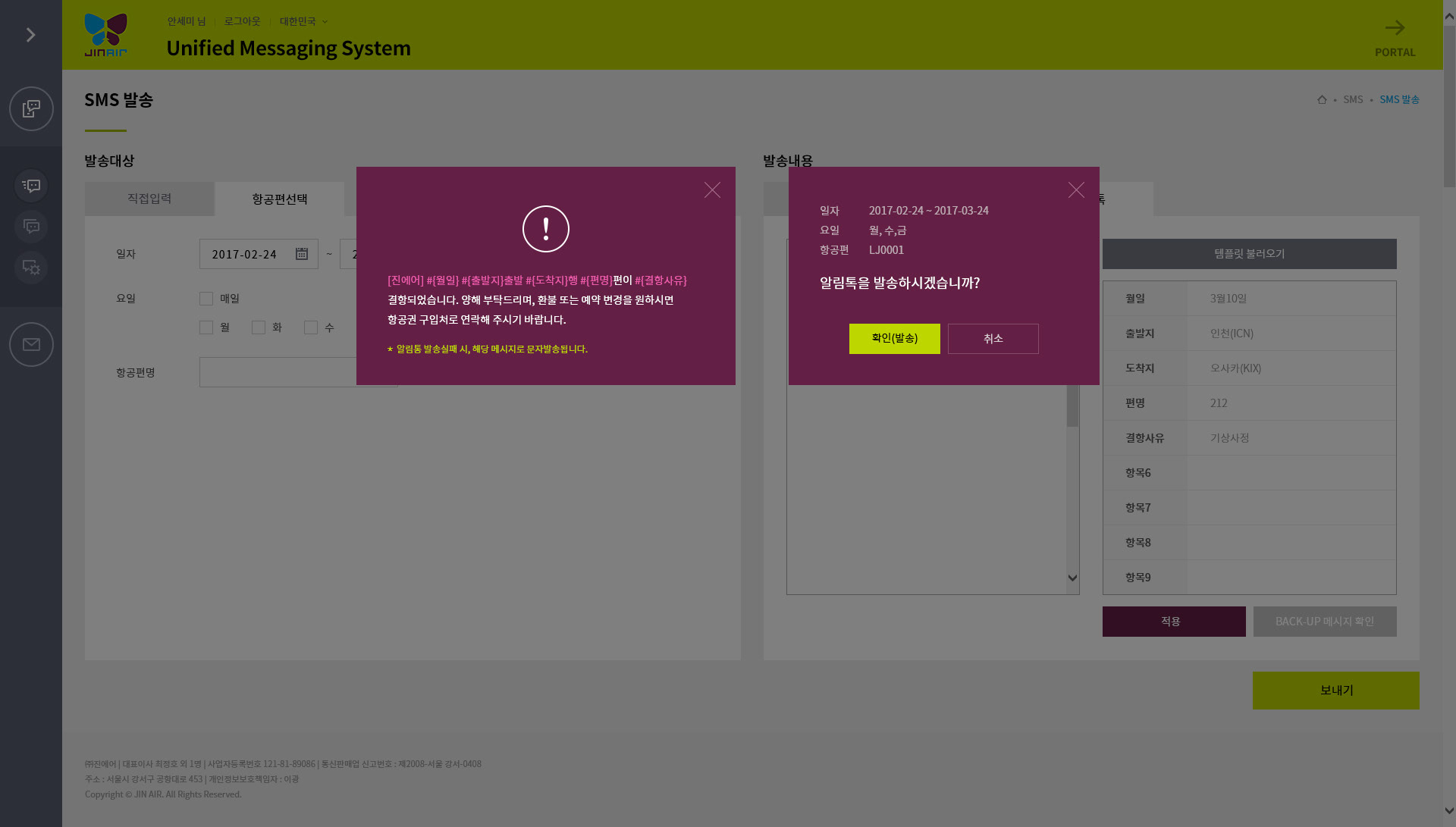Switch to 직접입력 tab
Image resolution: width=1456 pixels, height=827 pixels.
(149, 199)
